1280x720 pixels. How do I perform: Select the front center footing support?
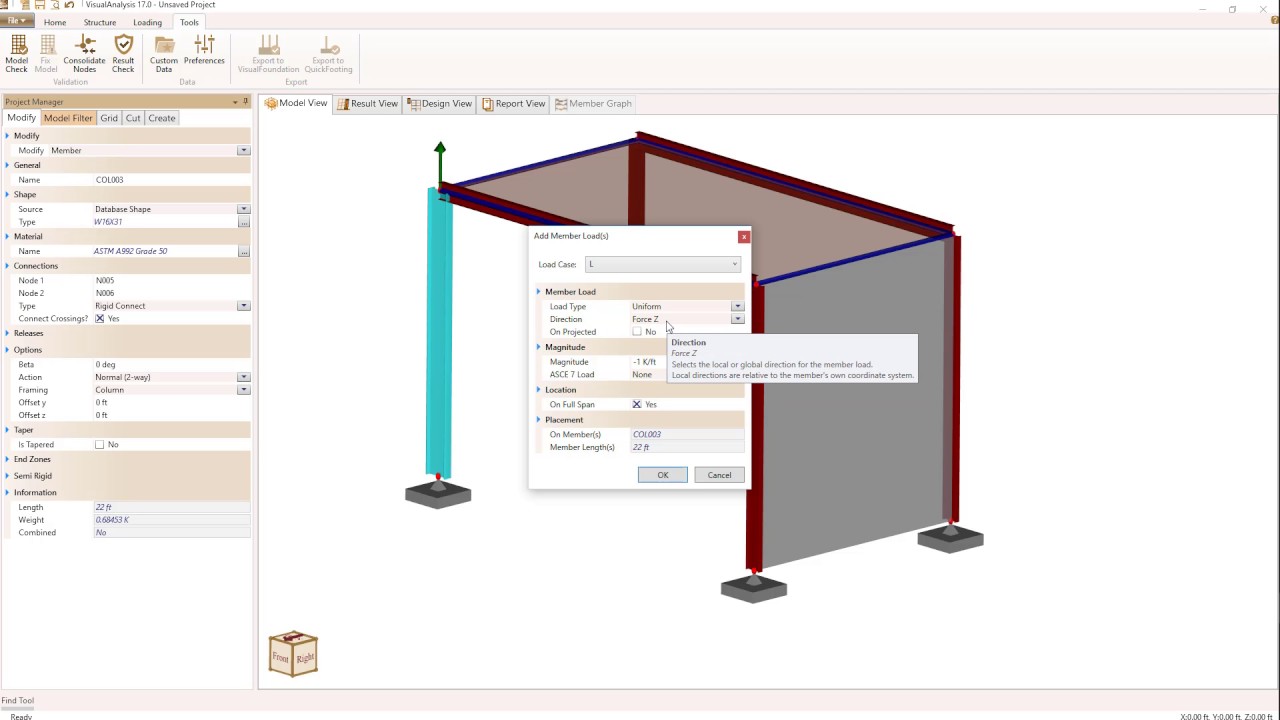click(754, 587)
